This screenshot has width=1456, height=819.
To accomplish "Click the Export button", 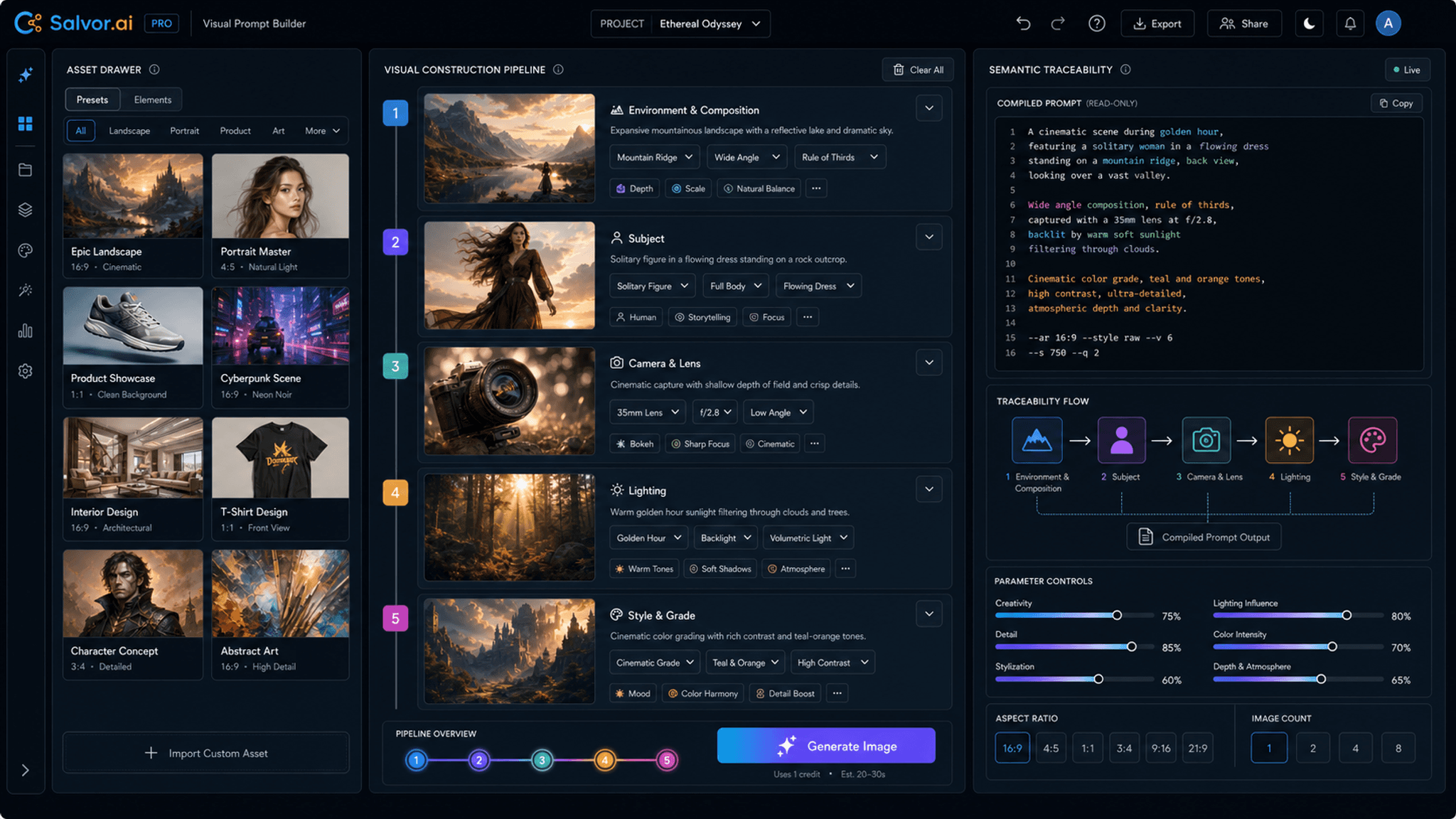I will [x=1157, y=23].
